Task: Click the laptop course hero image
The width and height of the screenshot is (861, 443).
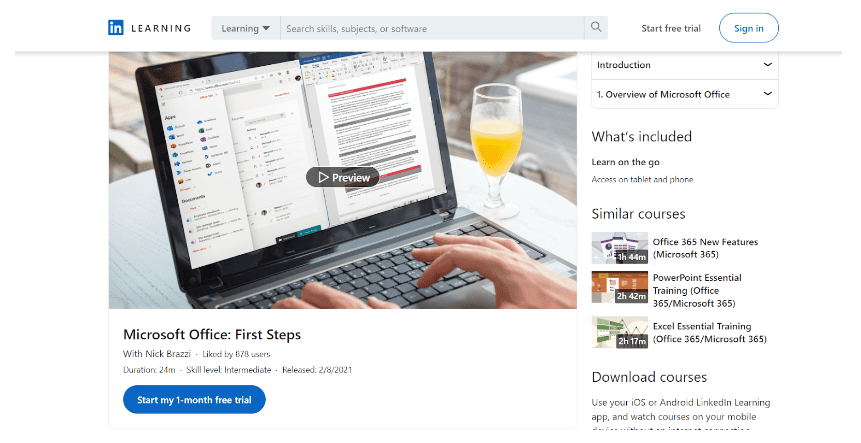Action: click(343, 180)
